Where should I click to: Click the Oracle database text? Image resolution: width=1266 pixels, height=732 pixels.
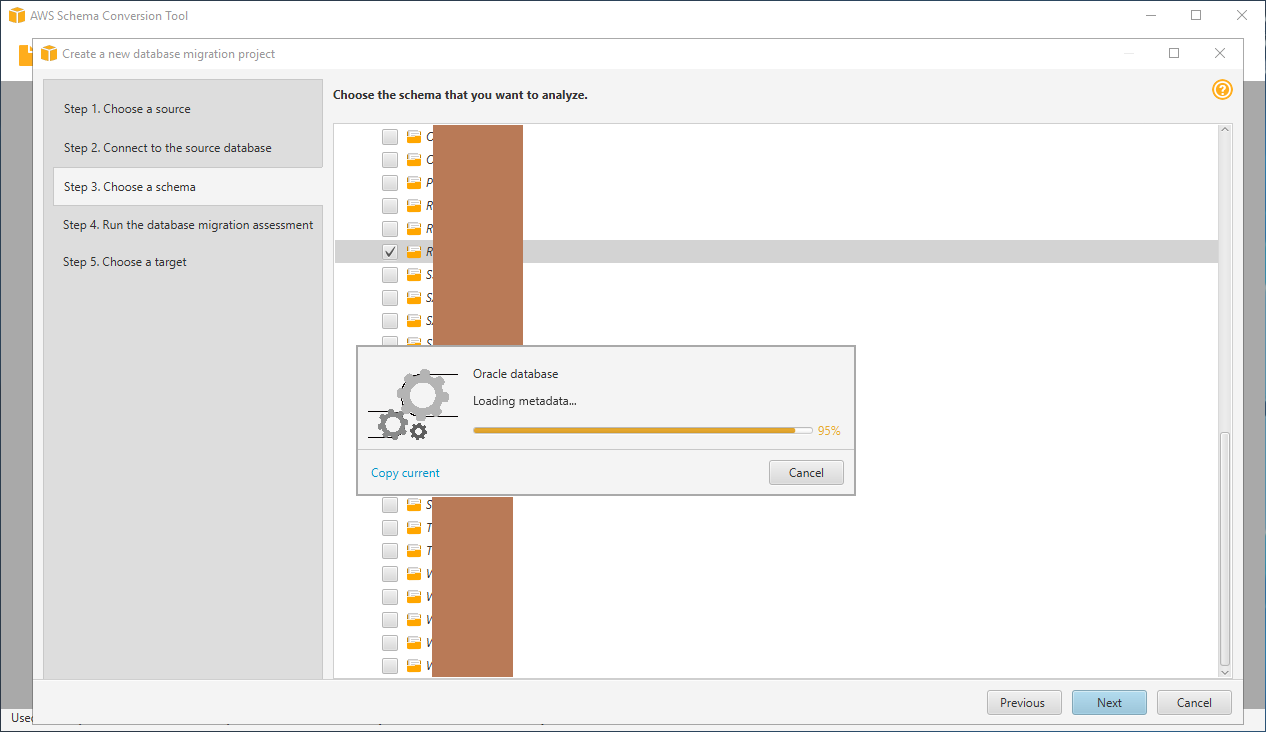[515, 374]
